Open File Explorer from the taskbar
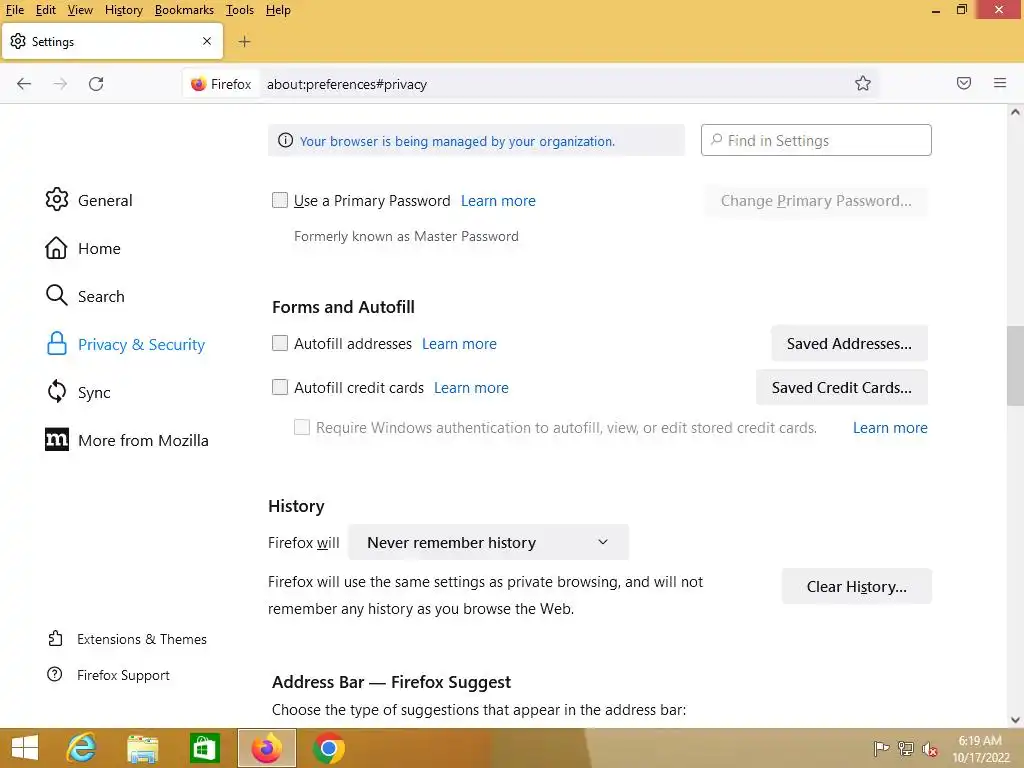The width and height of the screenshot is (1024, 768). click(x=142, y=748)
